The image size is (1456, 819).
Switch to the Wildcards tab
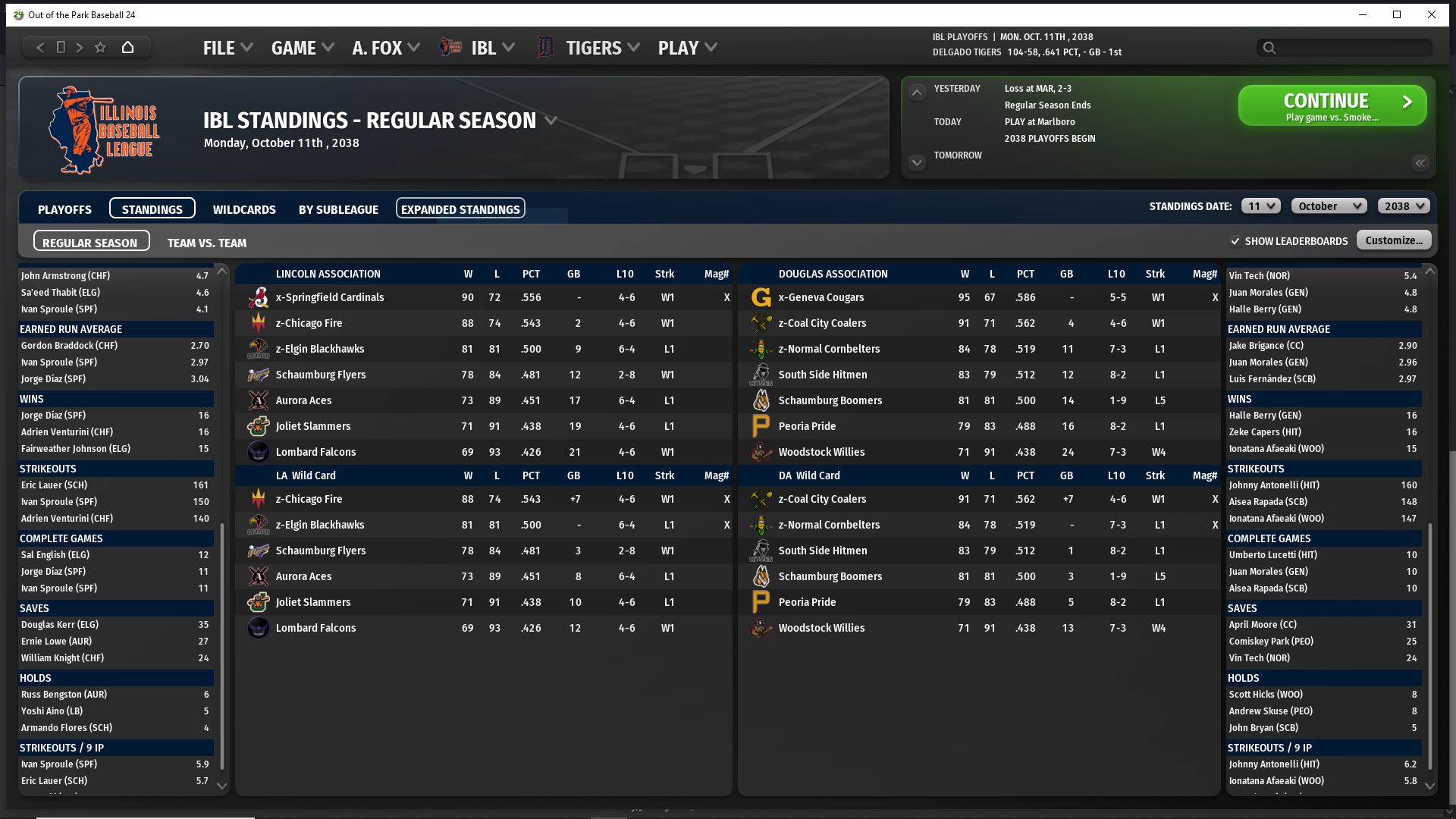click(x=244, y=209)
